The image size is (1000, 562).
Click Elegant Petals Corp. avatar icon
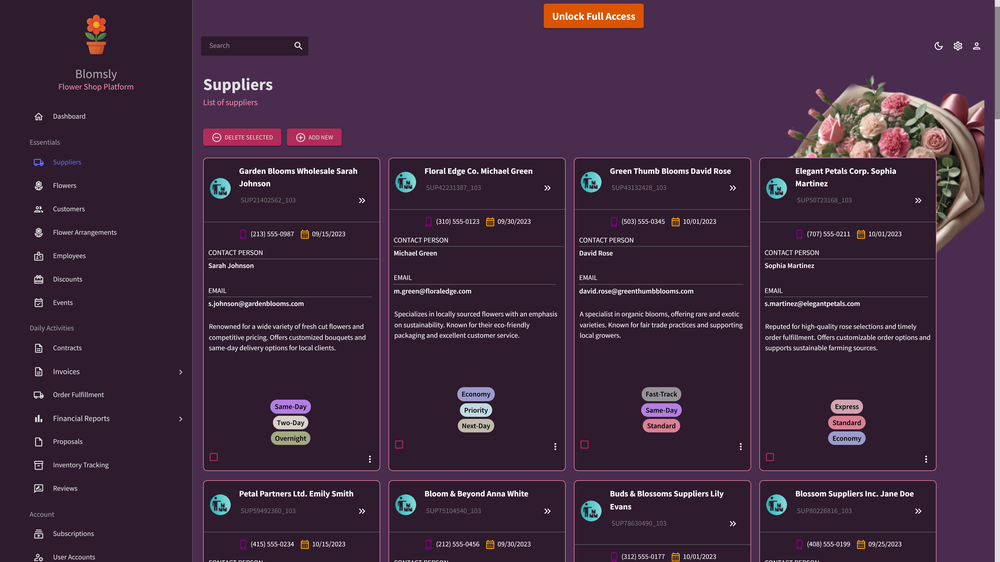coord(776,188)
